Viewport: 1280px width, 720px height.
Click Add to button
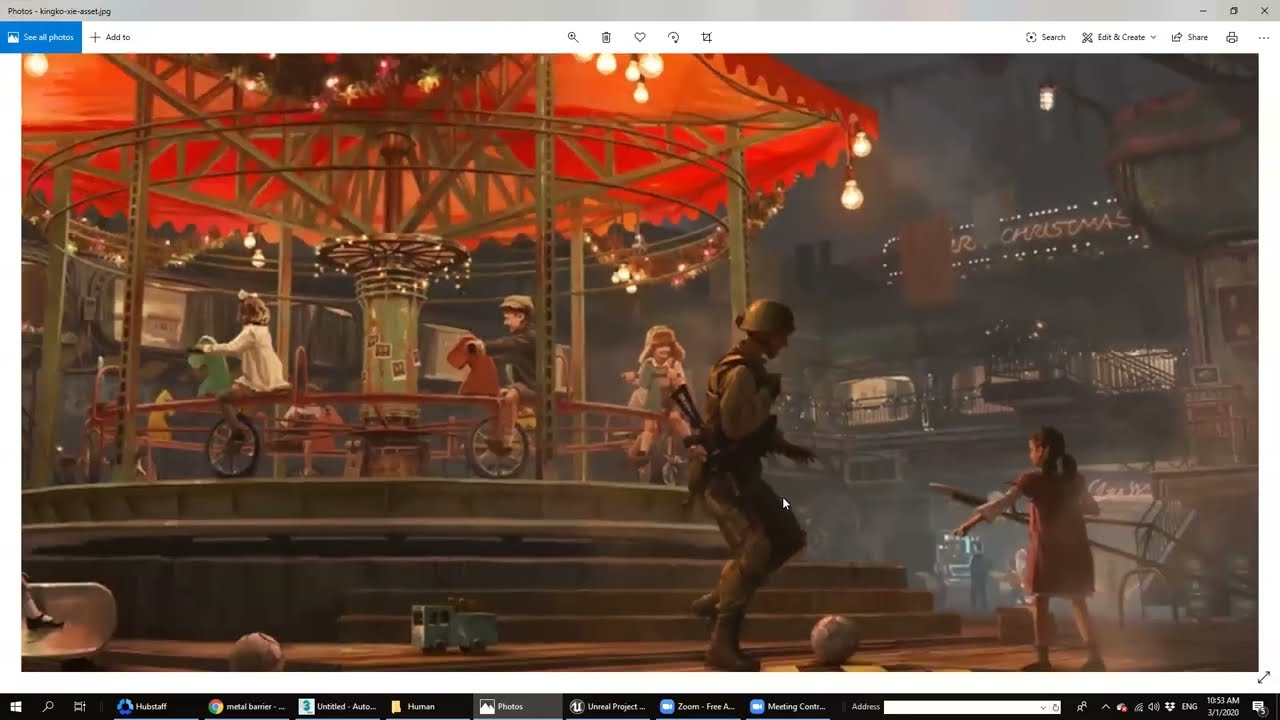[110, 37]
